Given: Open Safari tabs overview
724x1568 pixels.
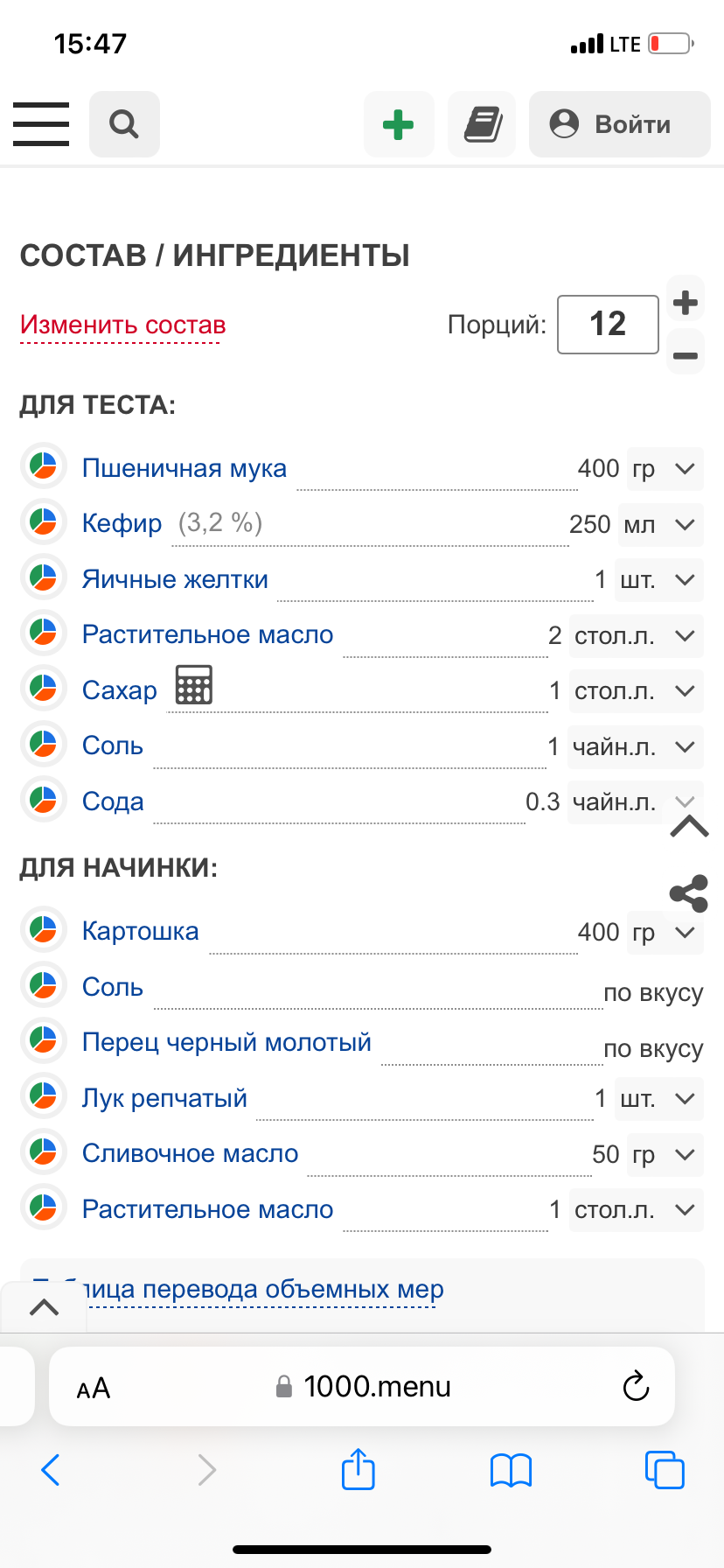Looking at the screenshot, I should tap(665, 1469).
